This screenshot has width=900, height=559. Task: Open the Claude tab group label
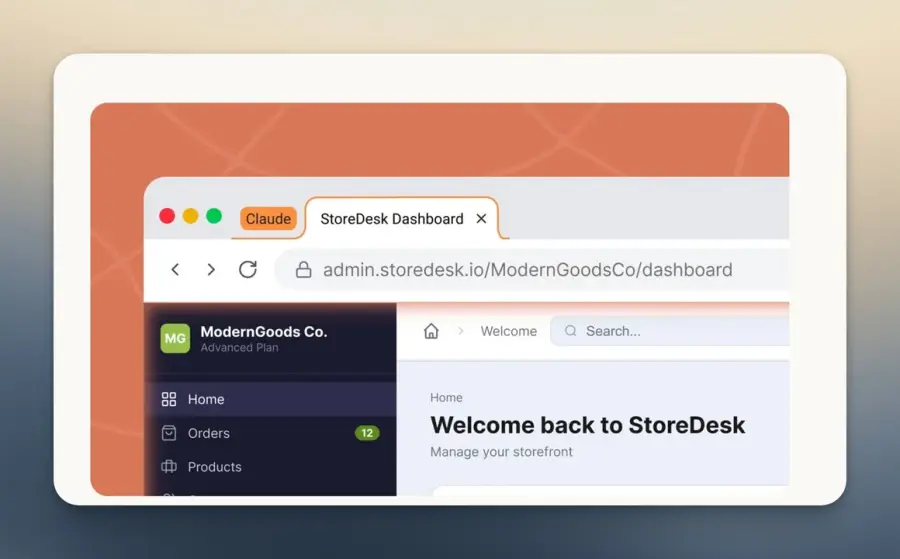tap(268, 219)
